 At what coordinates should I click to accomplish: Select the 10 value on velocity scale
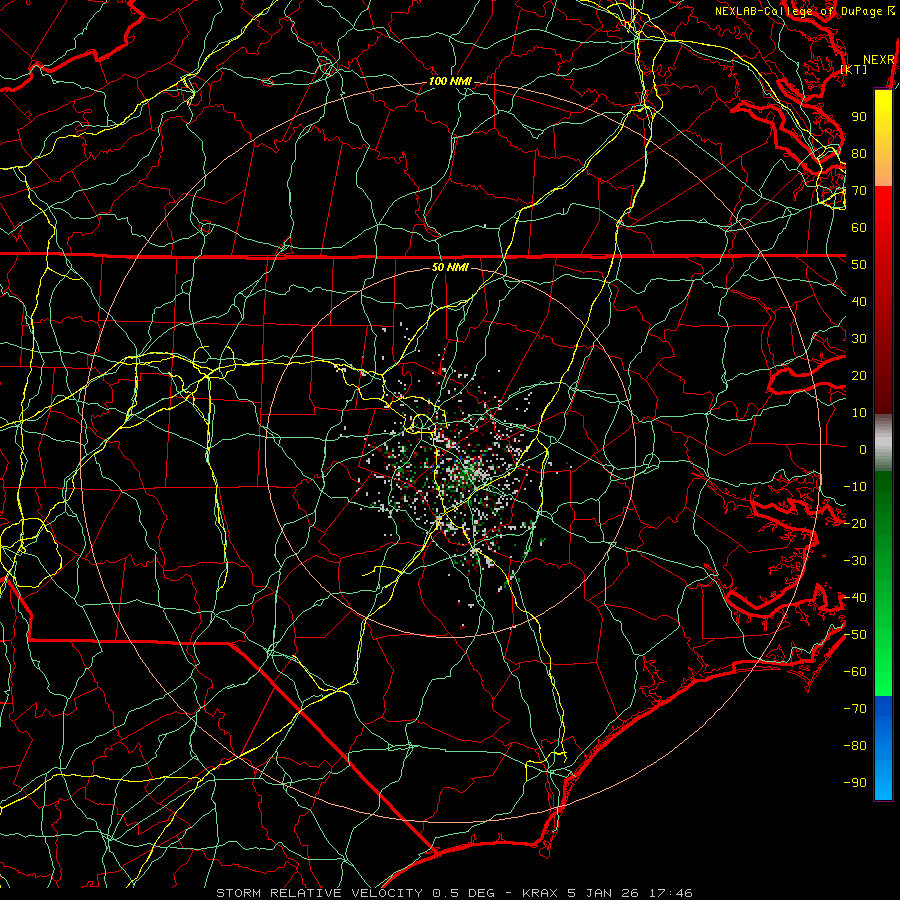point(859,413)
